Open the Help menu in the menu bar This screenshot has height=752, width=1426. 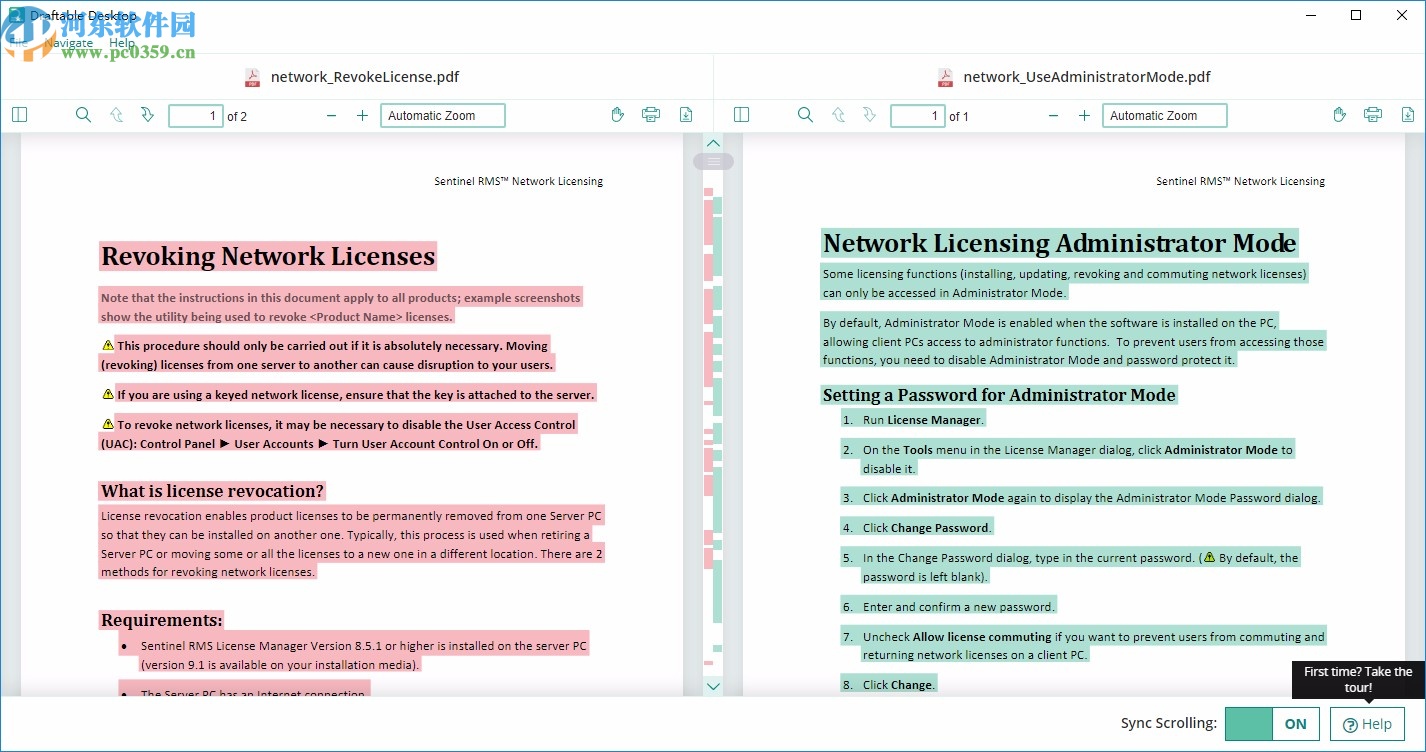pos(122,43)
